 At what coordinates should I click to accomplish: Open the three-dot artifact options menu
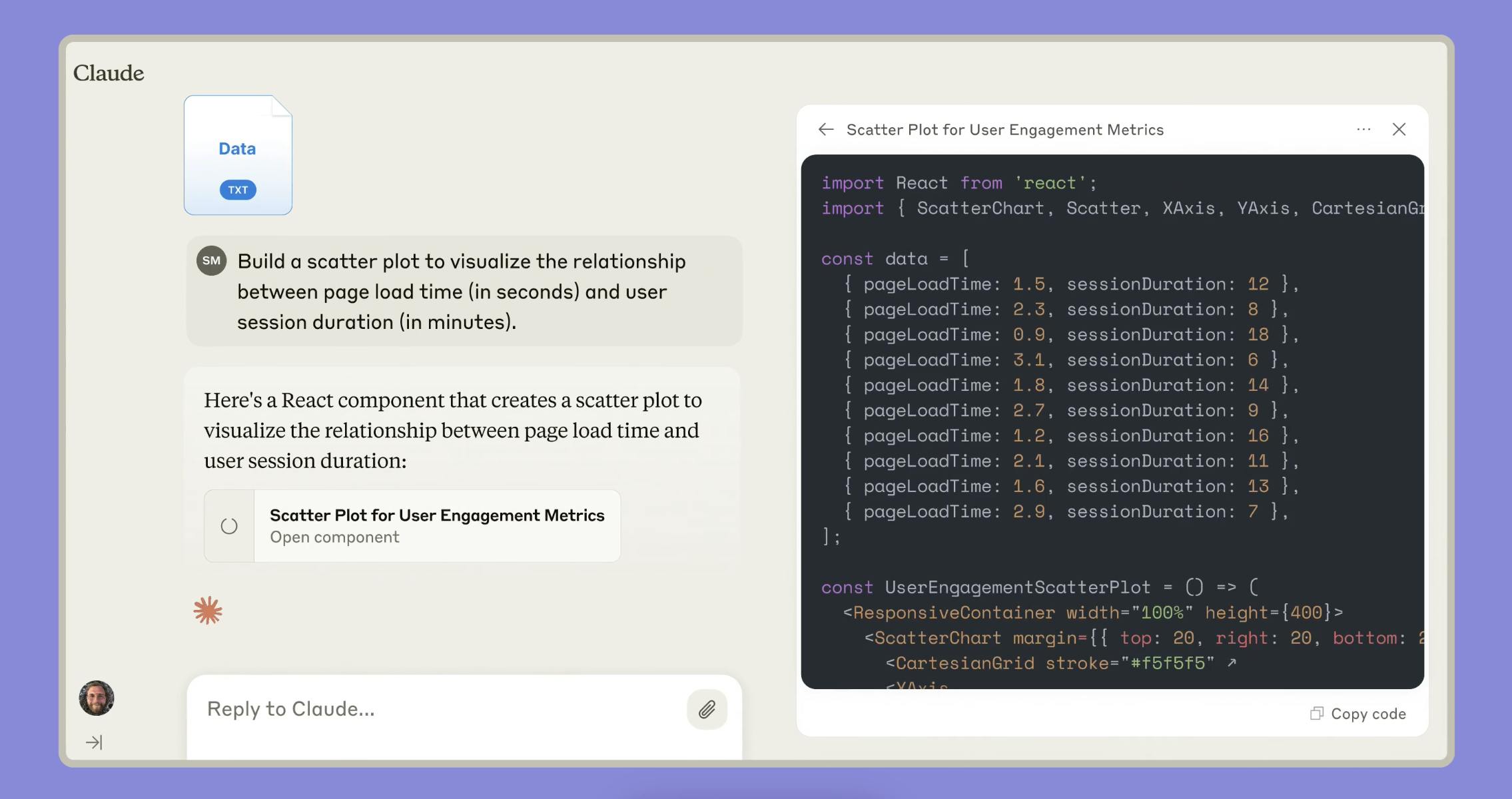tap(1363, 129)
